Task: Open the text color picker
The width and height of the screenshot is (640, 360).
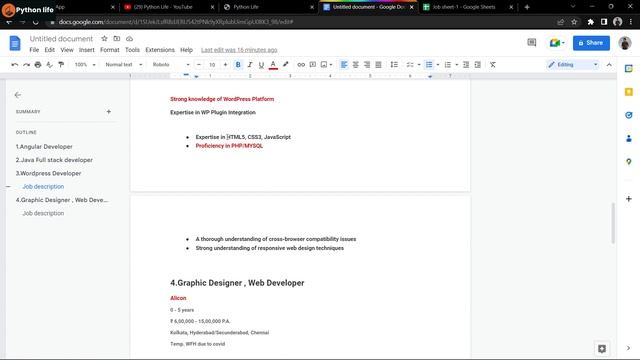Action: [273, 64]
